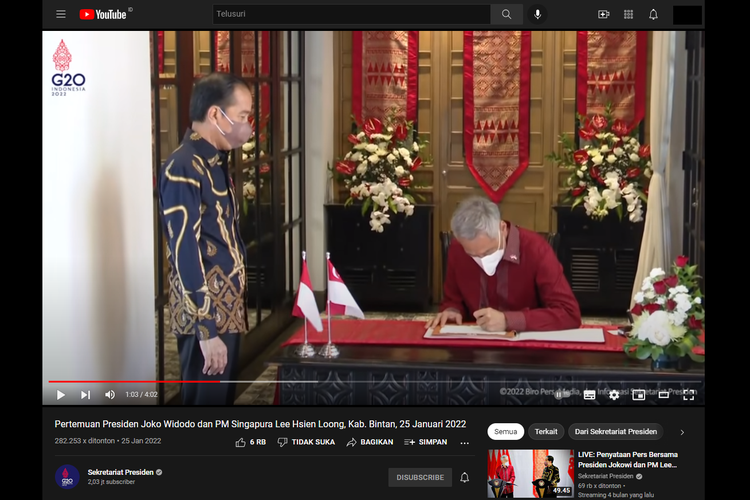
Task: Select the Terkait filter chip
Action: 546,432
